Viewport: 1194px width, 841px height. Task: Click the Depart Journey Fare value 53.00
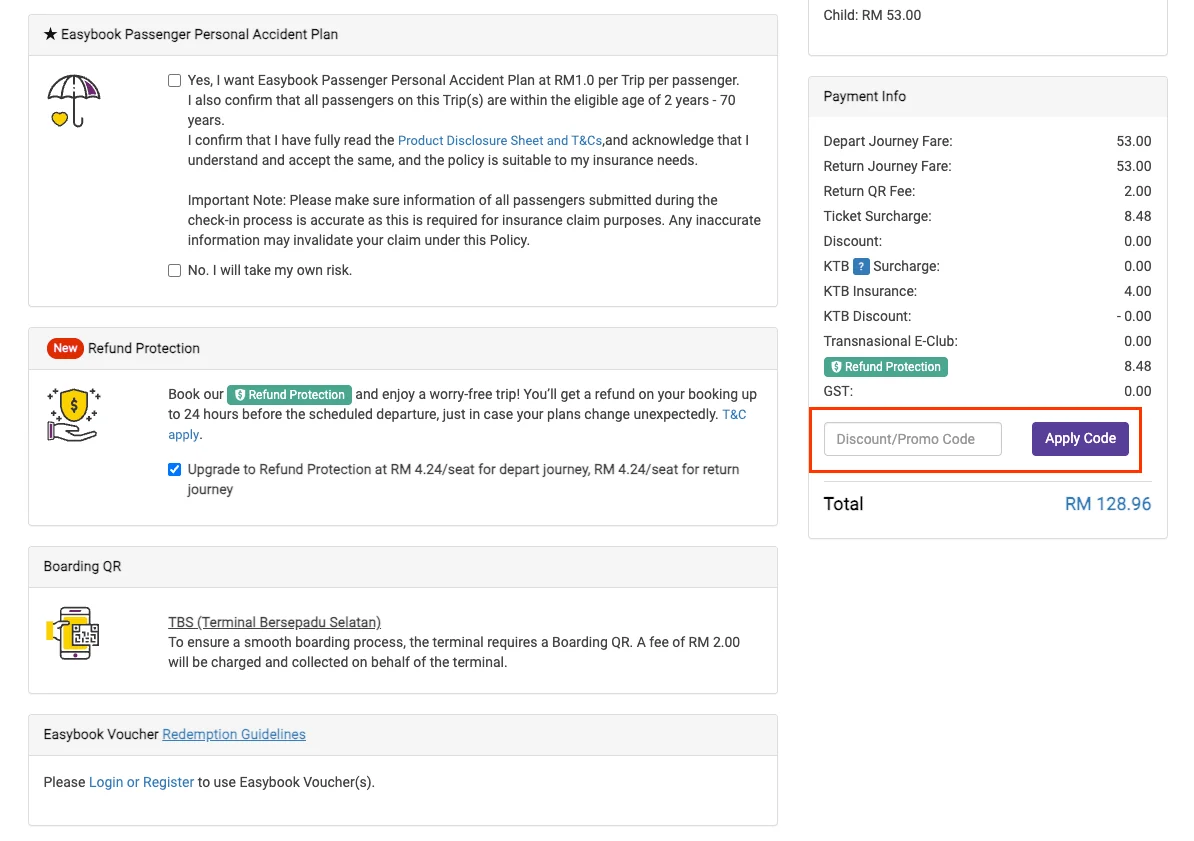[x=1133, y=142]
